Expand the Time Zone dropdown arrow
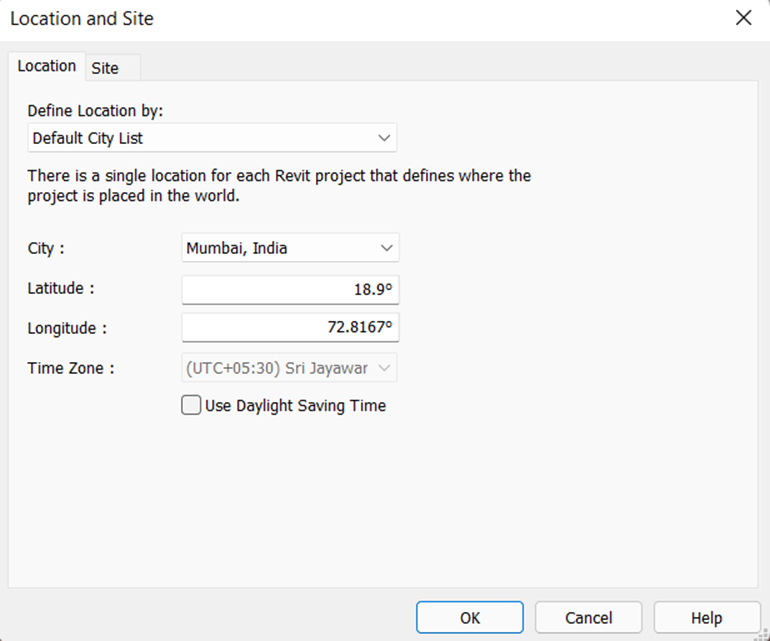Image resolution: width=770 pixels, height=641 pixels. click(385, 368)
